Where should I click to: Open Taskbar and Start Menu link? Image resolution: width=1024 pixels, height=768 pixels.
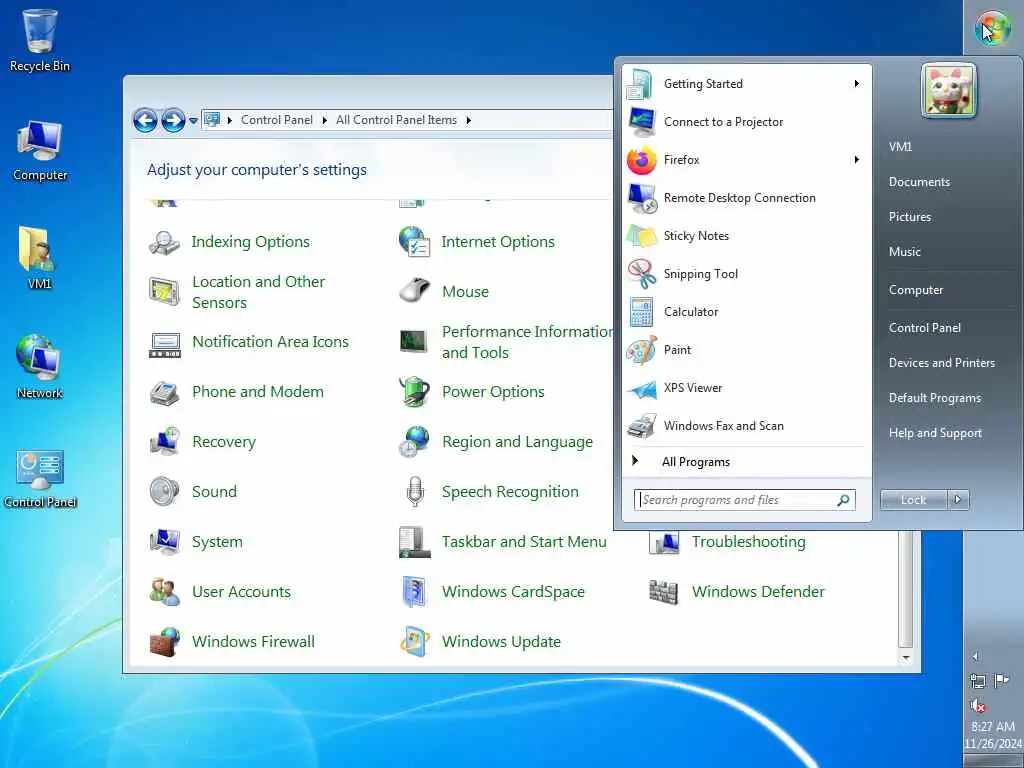click(524, 542)
